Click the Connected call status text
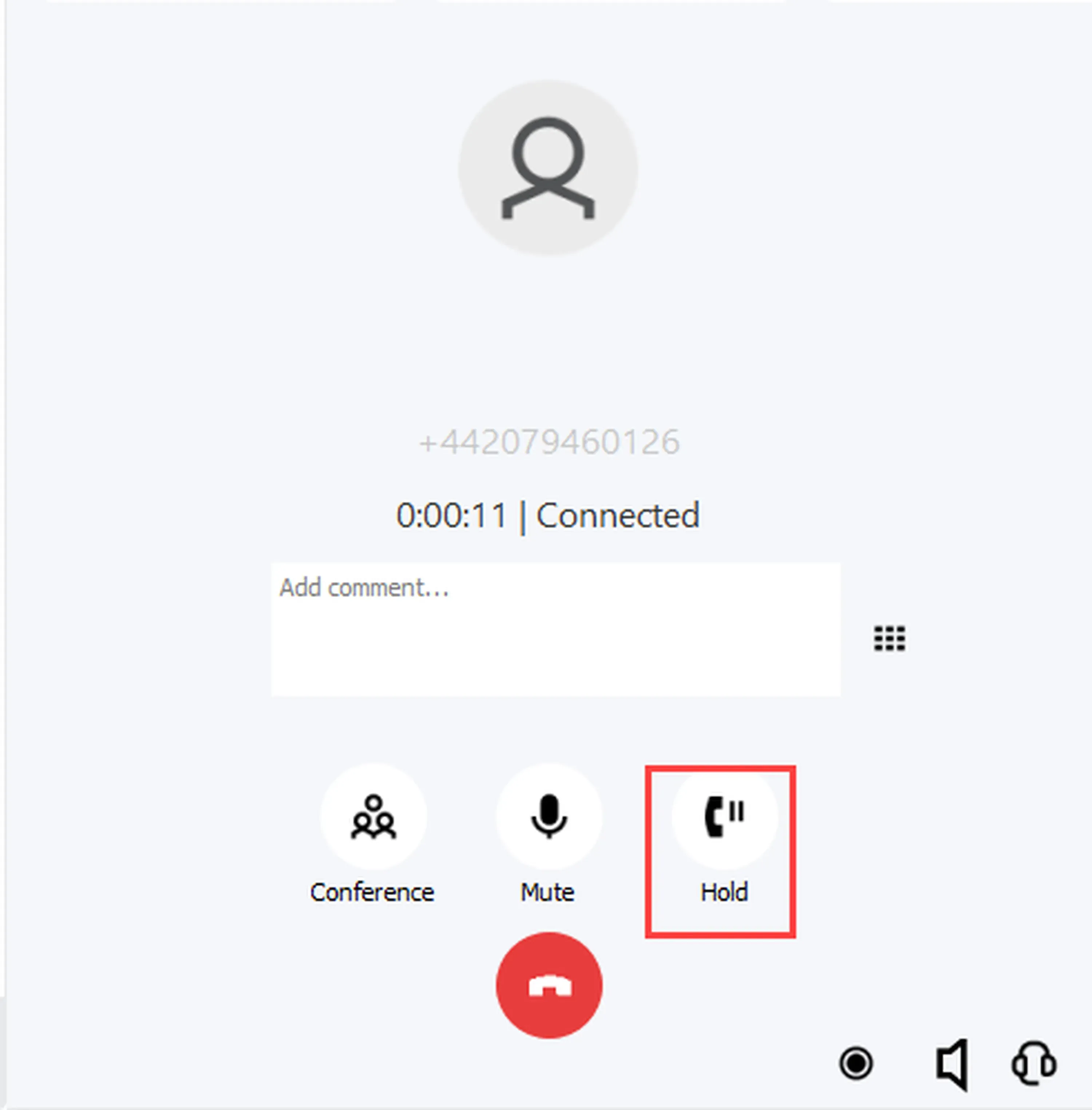 tap(618, 515)
